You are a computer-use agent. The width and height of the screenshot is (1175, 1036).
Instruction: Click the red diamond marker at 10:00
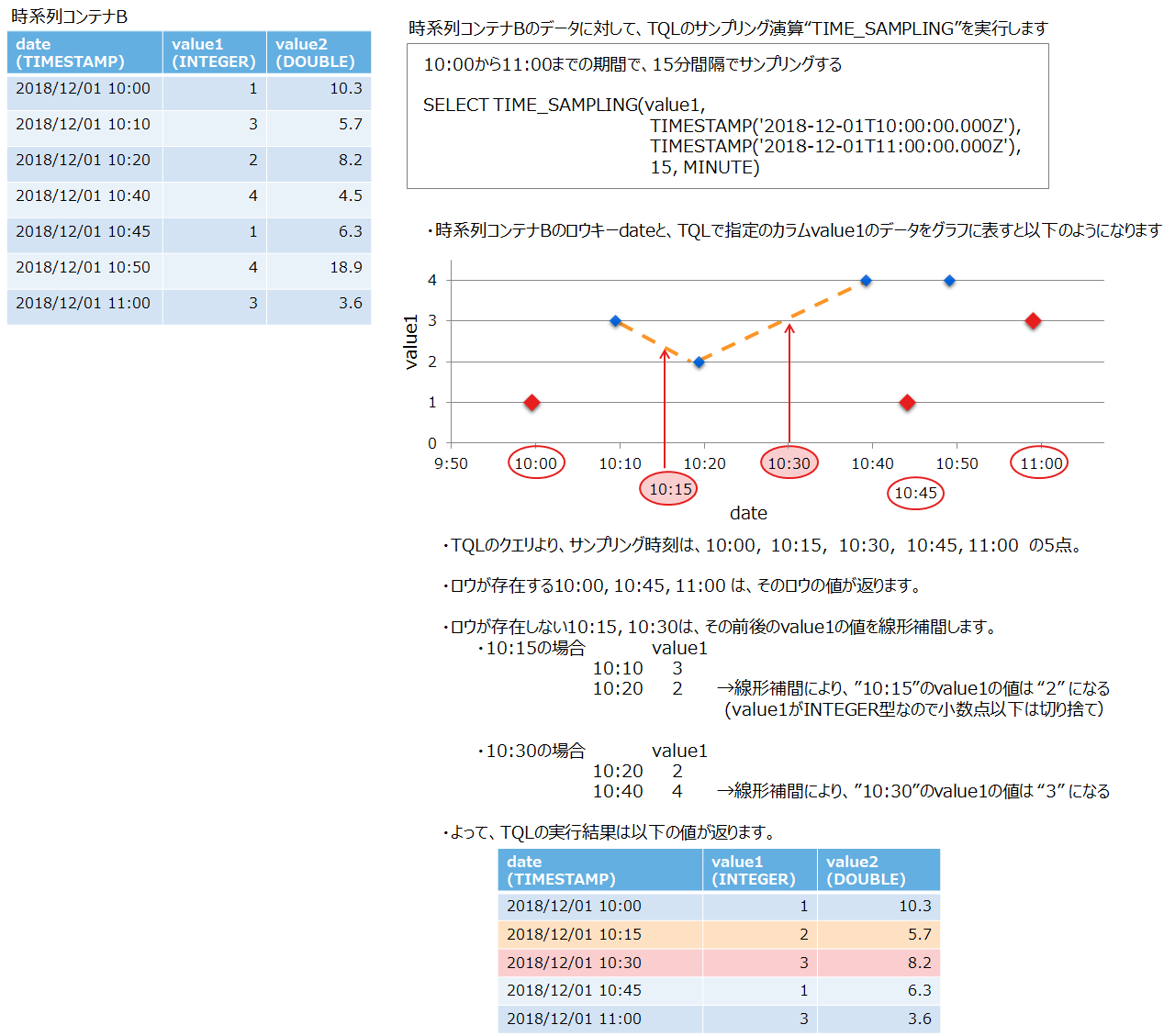tap(532, 402)
